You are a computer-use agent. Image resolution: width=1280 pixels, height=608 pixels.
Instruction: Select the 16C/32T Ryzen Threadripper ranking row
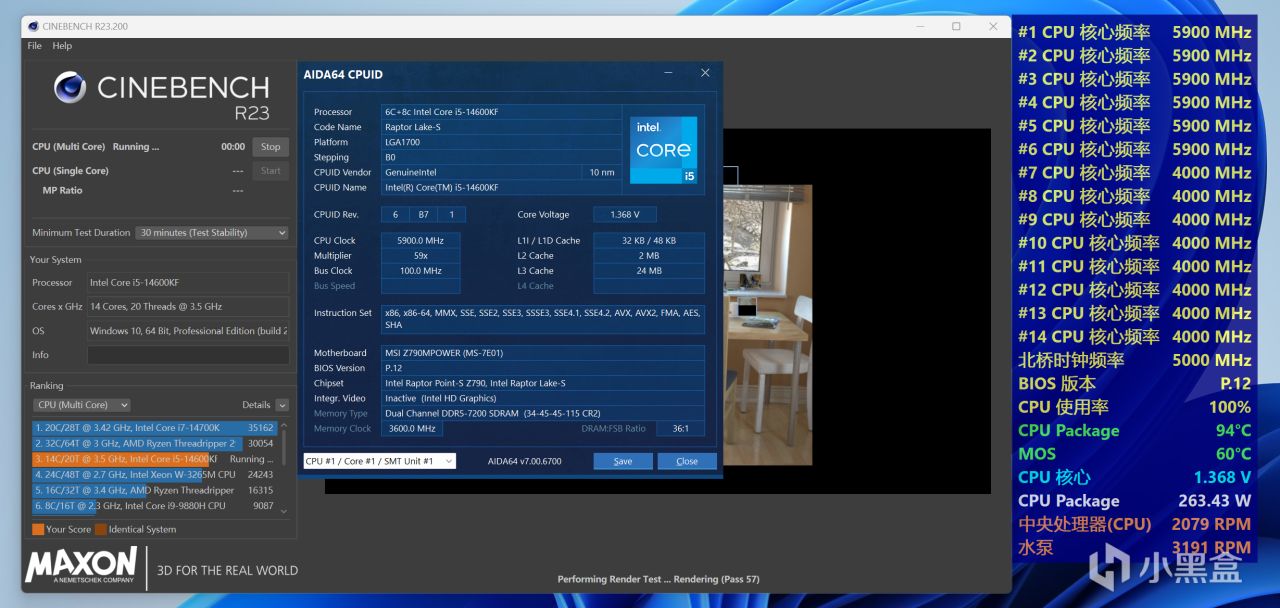154,490
